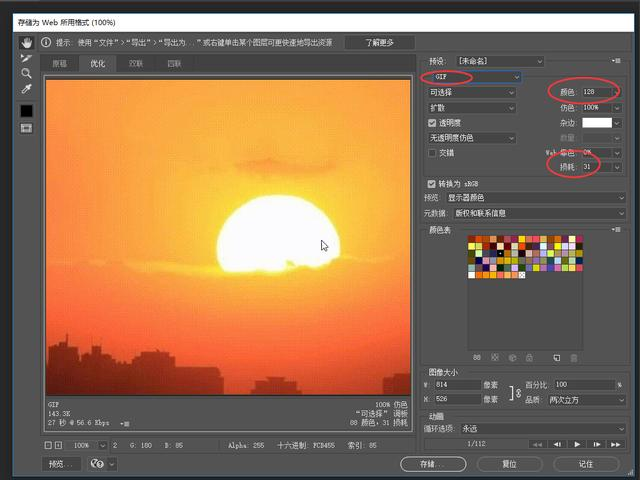640x480 pixels.
Task: Open the 循环选项 永远 looping dropdown
Action: pyautogui.click(x=543, y=429)
